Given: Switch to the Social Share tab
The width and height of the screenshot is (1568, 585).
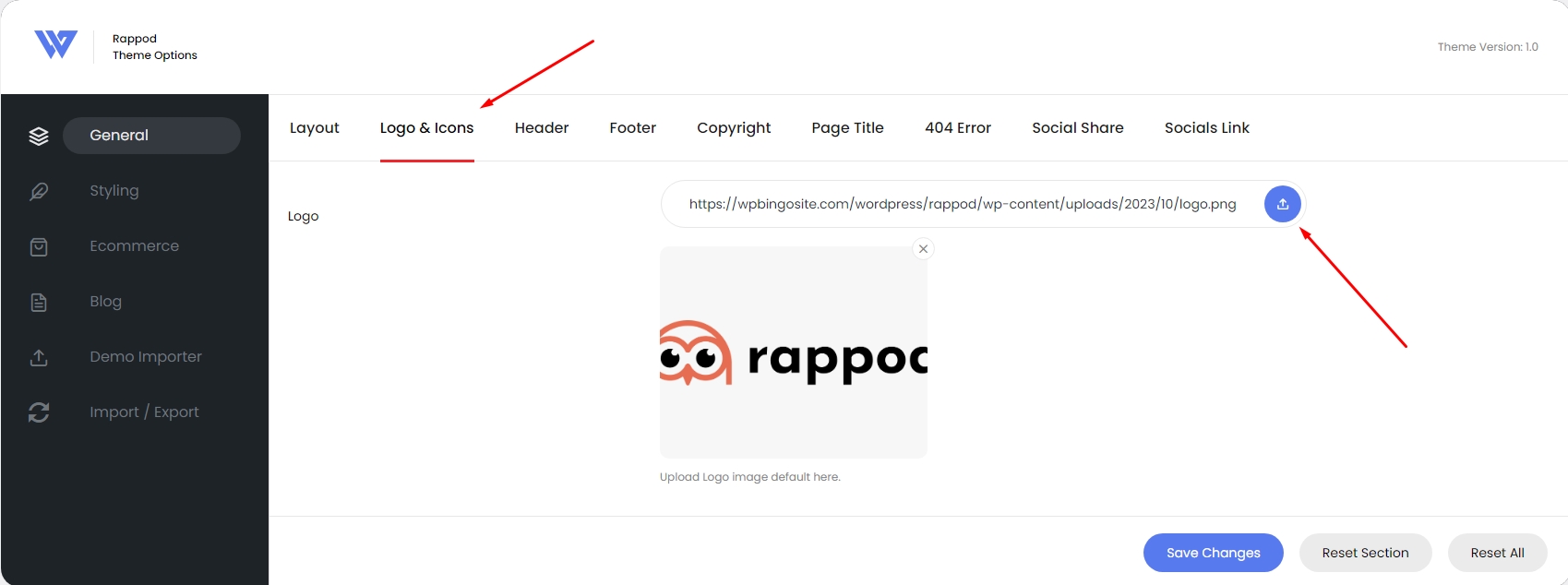Looking at the screenshot, I should (x=1078, y=127).
